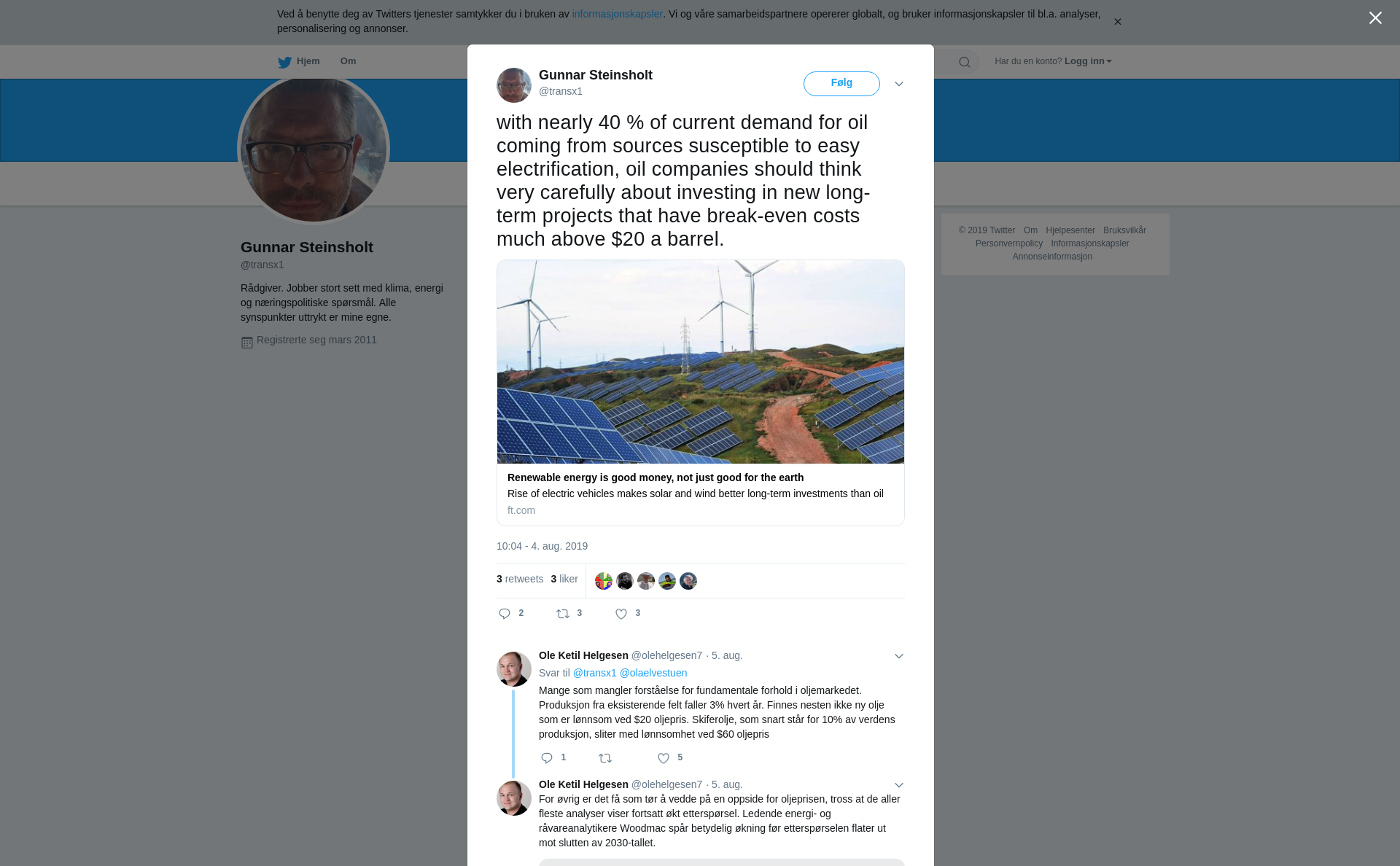This screenshot has height=866, width=1400.
Task: Reply to the main tweet
Action: (x=505, y=614)
